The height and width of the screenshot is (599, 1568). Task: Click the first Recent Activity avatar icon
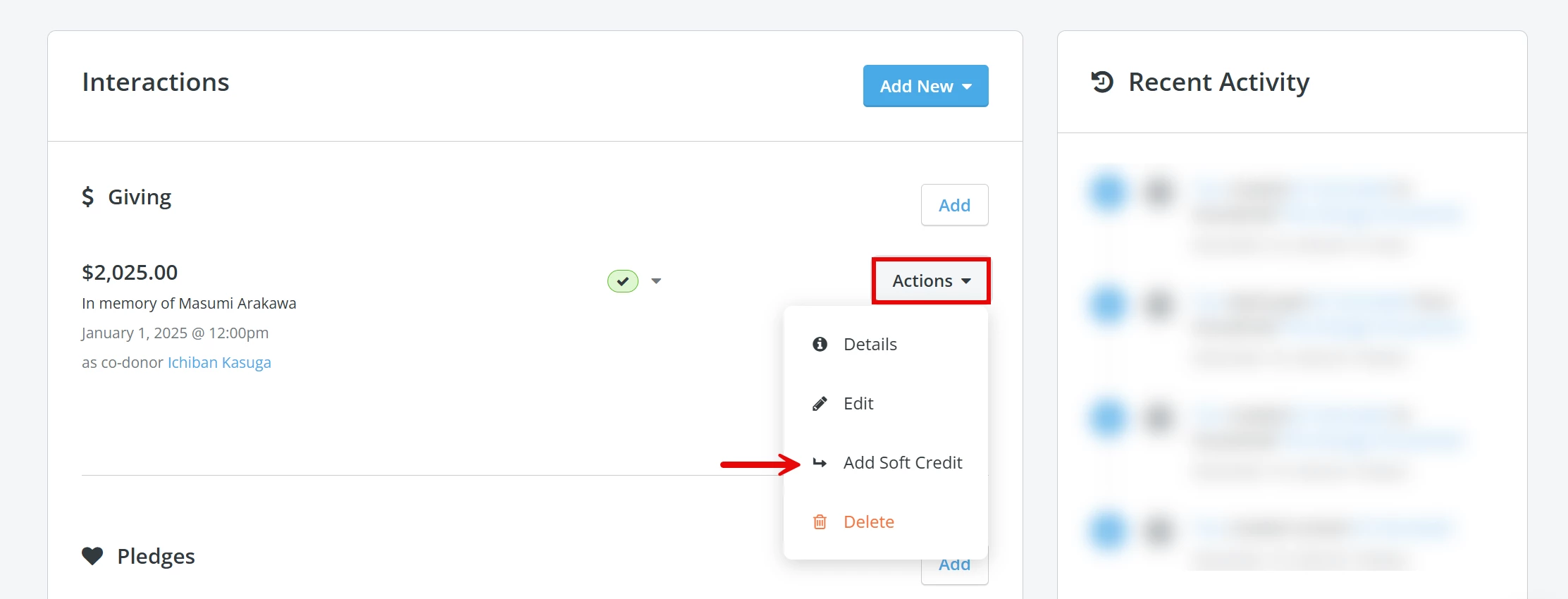click(x=1107, y=192)
